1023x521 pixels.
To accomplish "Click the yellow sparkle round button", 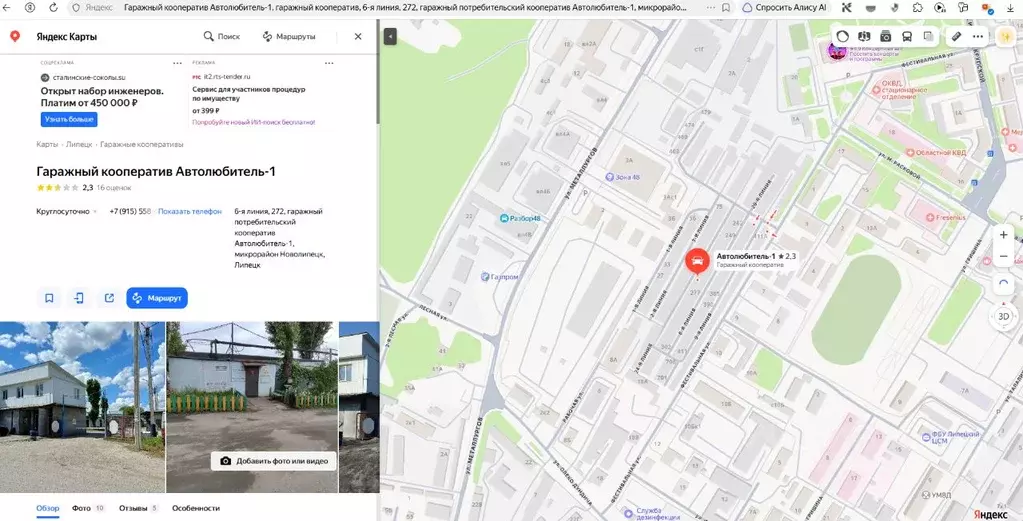I will click(x=1006, y=37).
